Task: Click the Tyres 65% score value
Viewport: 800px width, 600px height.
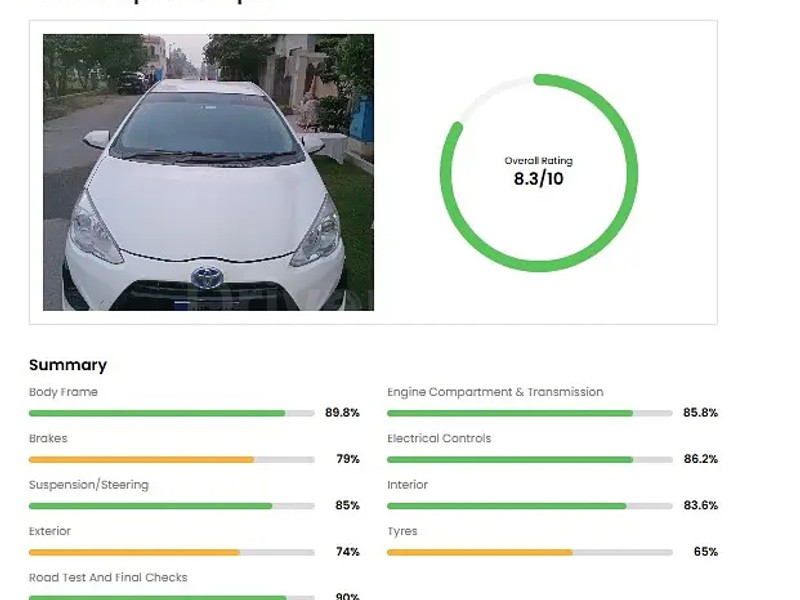Action: coord(705,552)
